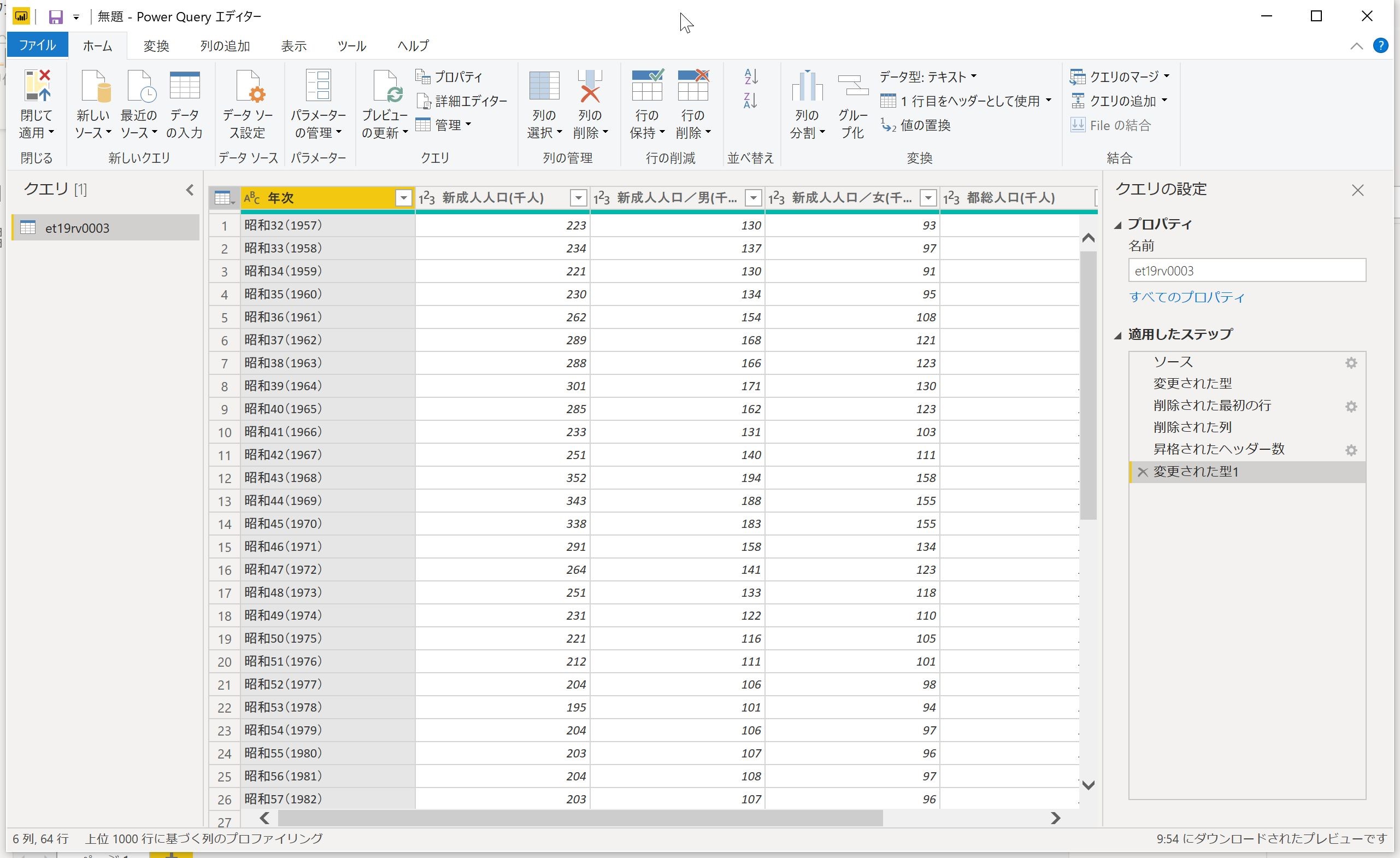This screenshot has height=858, width=1400.
Task: Open Data Source Settings (データソース設定)
Action: point(248,104)
